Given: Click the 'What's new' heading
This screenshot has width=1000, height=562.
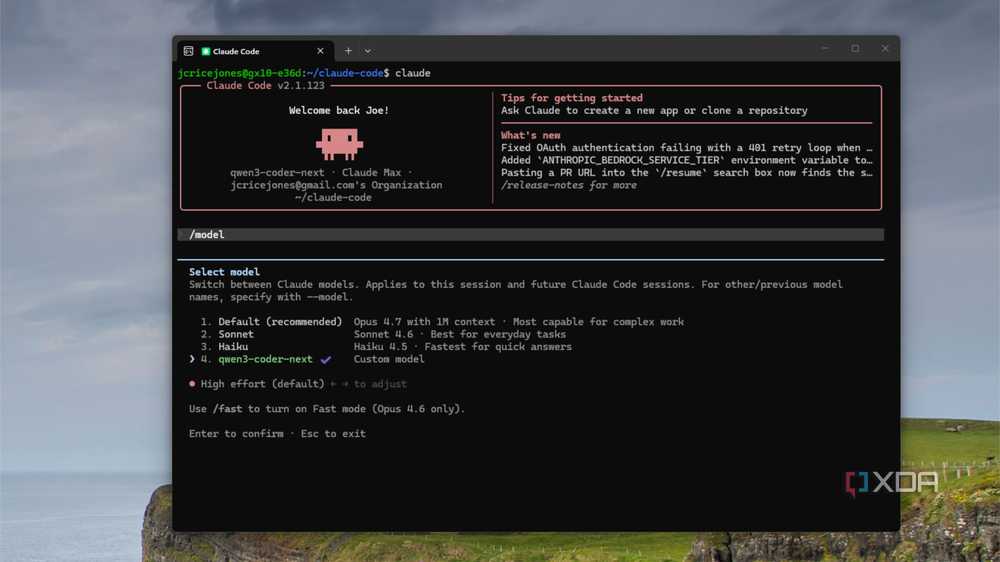Looking at the screenshot, I should coord(531,135).
